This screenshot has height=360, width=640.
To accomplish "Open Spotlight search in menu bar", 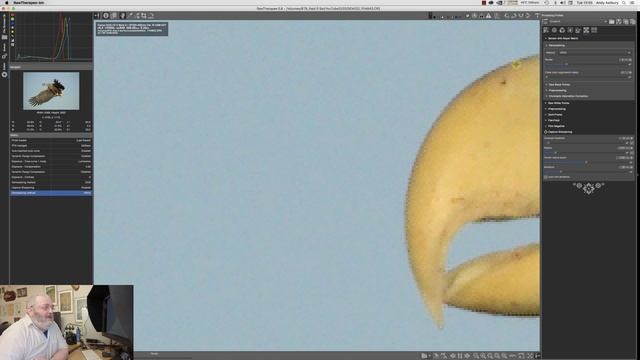I will click(x=624, y=2).
